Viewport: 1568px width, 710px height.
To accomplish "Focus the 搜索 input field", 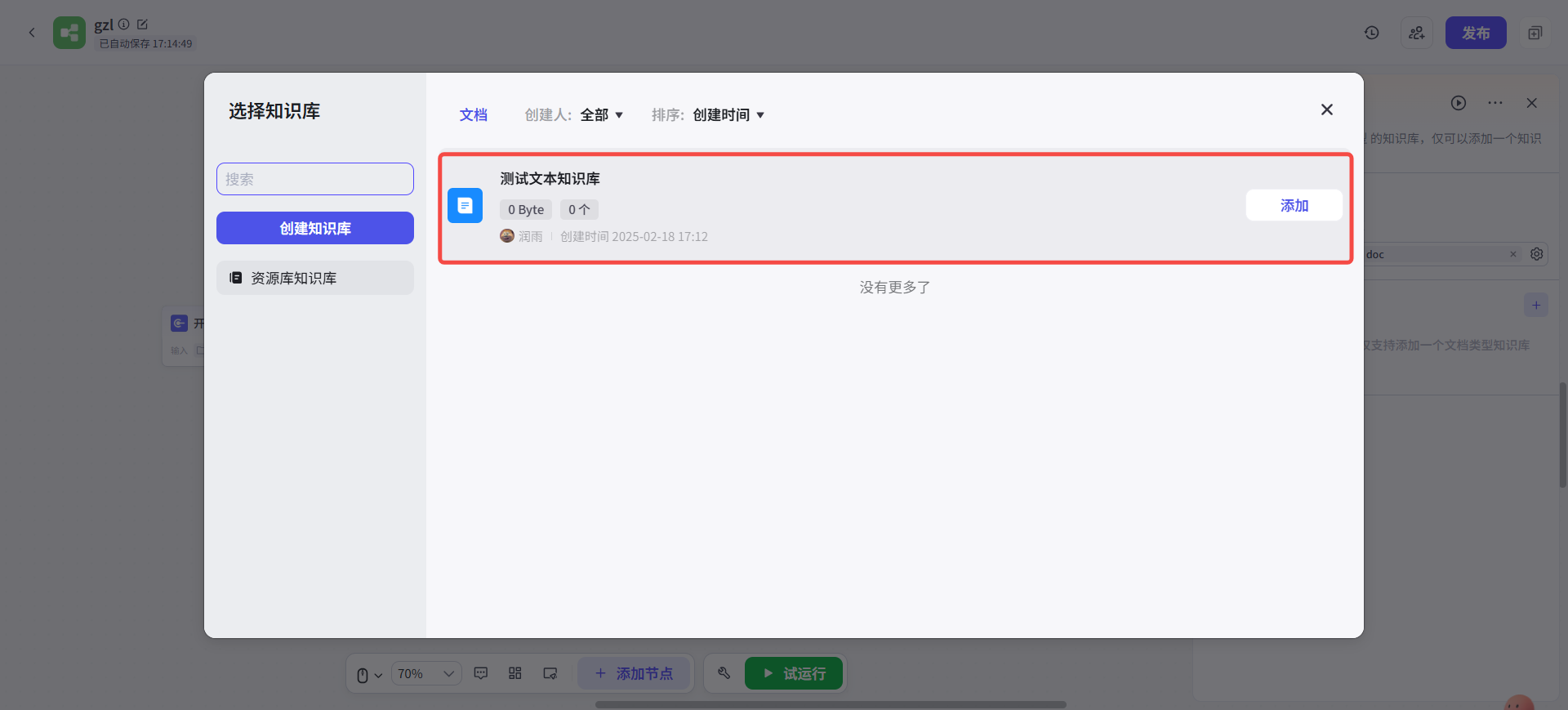I will [315, 179].
